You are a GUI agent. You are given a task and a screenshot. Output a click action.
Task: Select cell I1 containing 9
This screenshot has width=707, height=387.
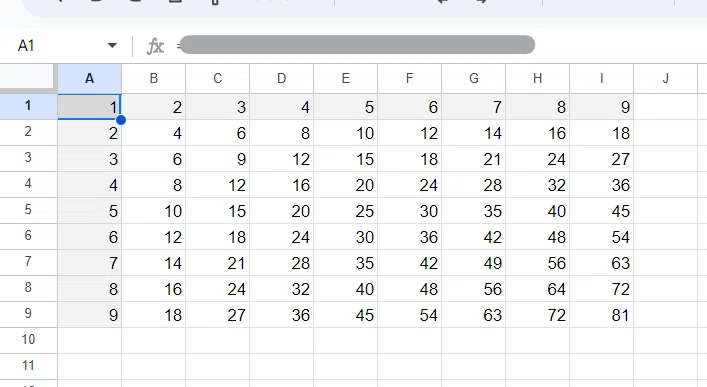tap(601, 107)
